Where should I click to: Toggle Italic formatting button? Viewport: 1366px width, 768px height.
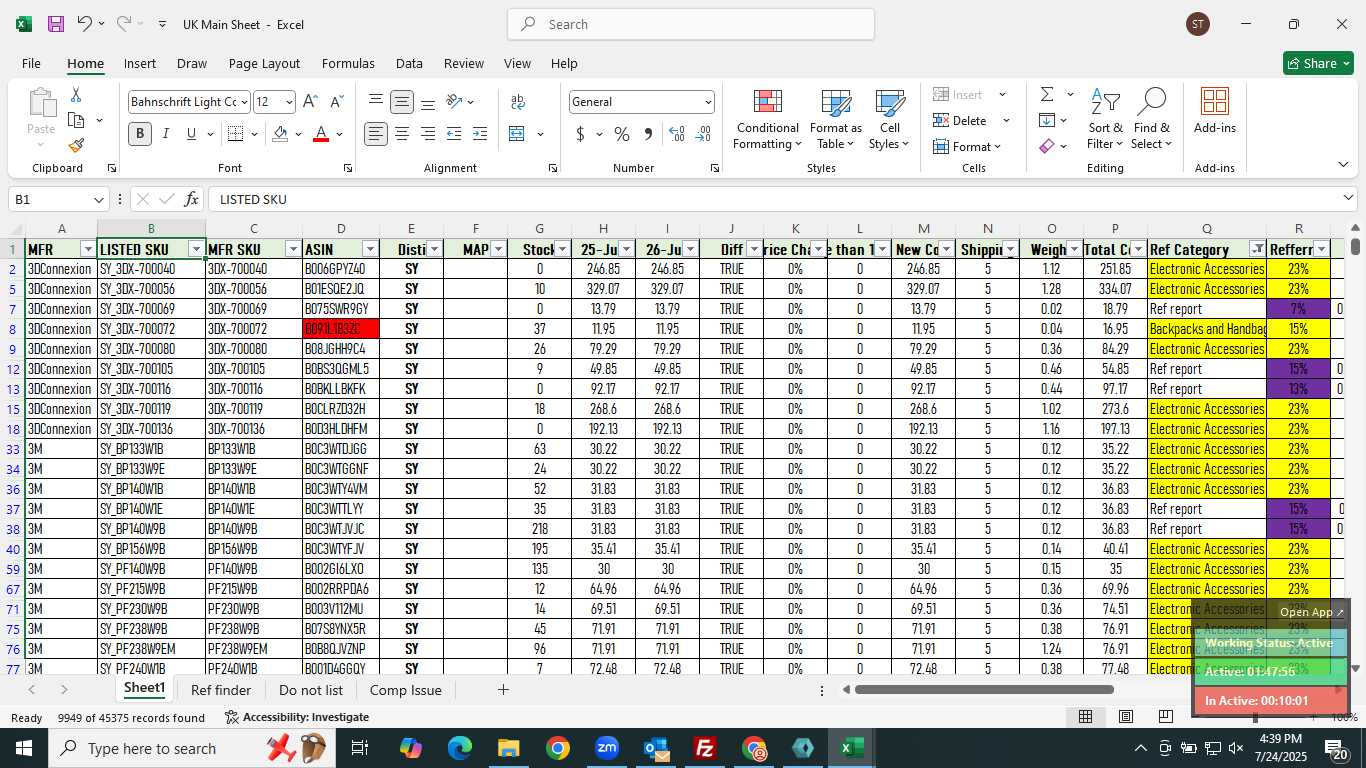[x=165, y=134]
